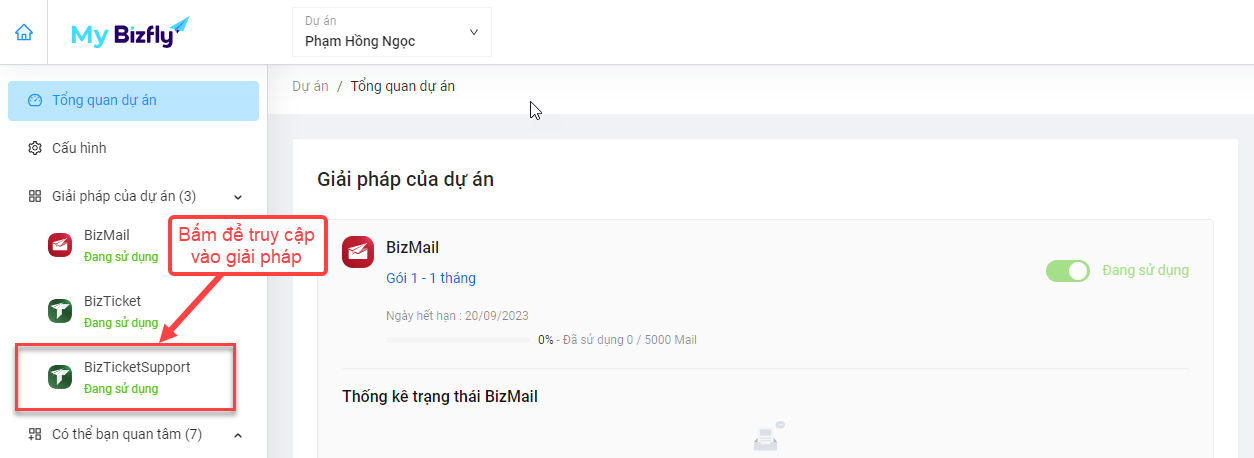Image resolution: width=1254 pixels, height=458 pixels.
Task: Toggle the BizMail Đang sử dụng switch
Action: click(1067, 271)
